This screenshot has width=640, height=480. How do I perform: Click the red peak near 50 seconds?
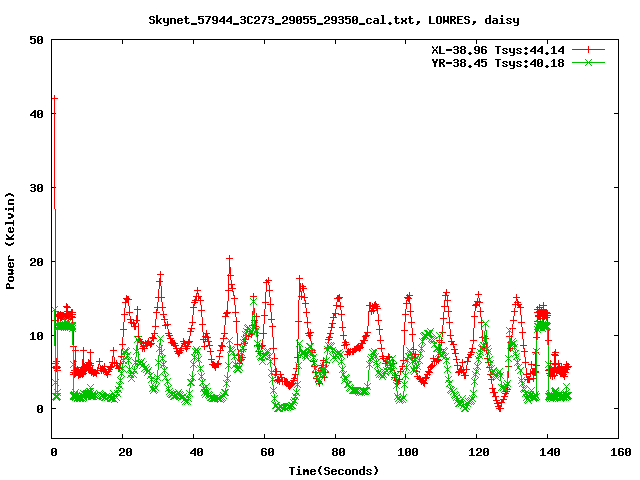tap(229, 258)
